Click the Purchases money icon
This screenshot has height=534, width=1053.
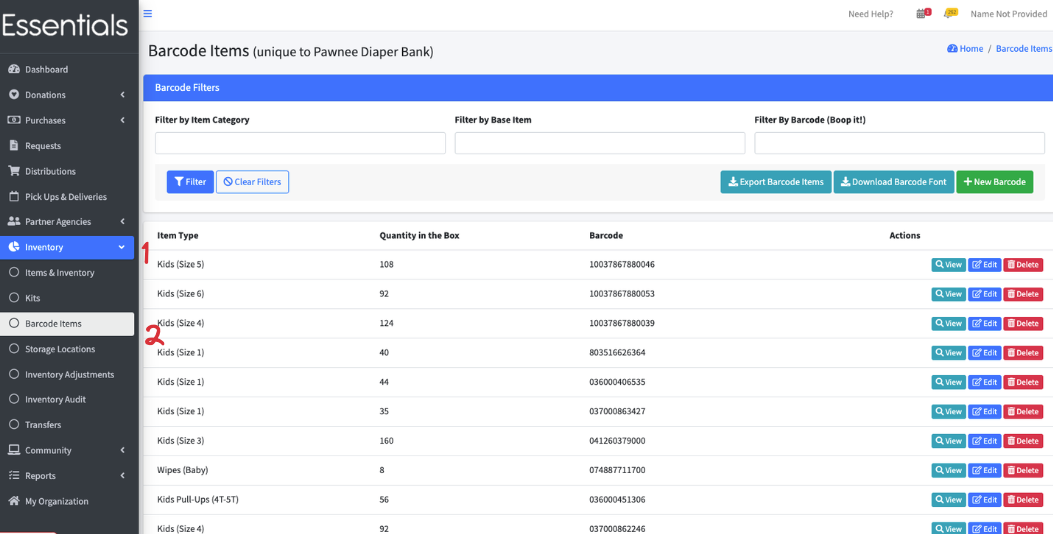click(x=13, y=120)
